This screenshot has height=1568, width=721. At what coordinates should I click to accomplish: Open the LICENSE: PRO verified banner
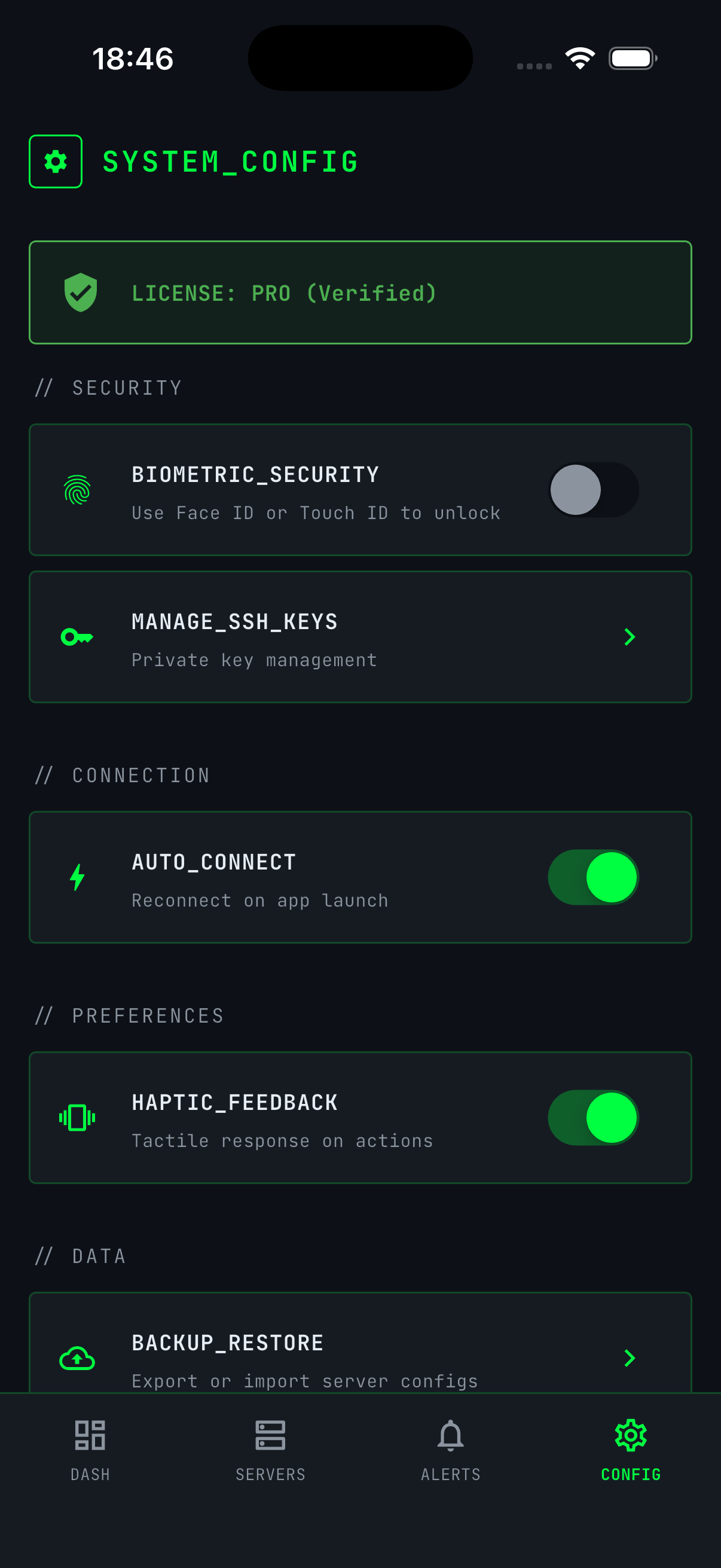click(360, 292)
